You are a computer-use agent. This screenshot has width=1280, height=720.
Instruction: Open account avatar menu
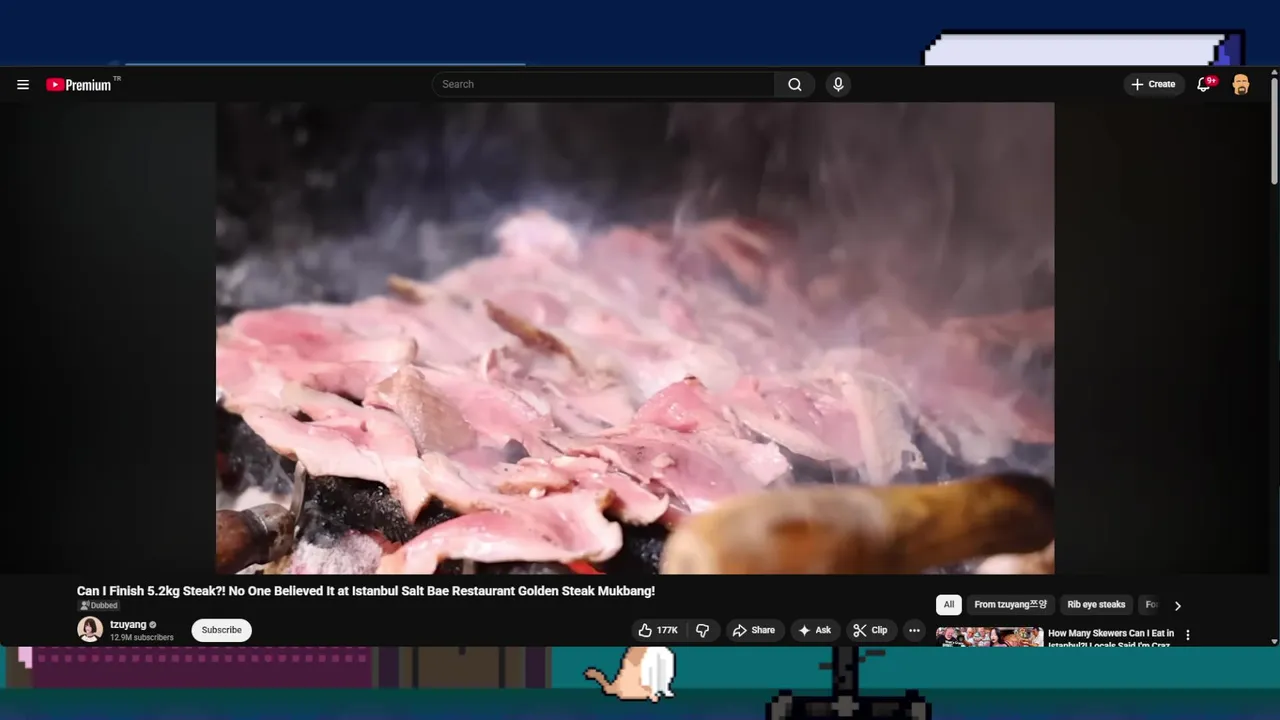tap(1241, 85)
